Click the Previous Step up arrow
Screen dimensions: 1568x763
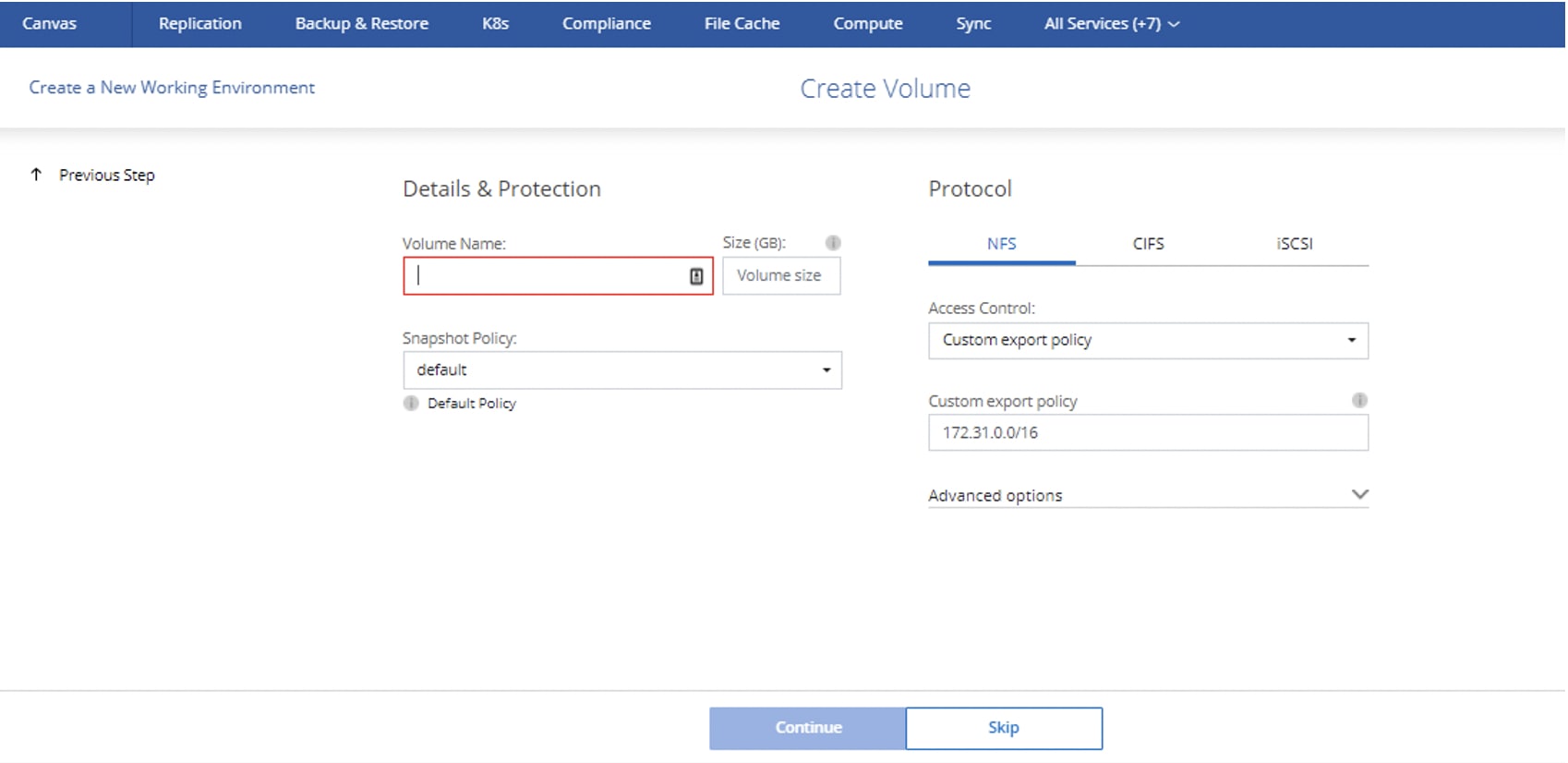coord(36,175)
